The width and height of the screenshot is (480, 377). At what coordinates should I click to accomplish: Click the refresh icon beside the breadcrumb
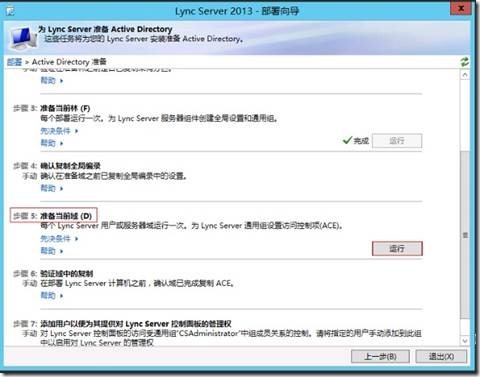coord(464,62)
